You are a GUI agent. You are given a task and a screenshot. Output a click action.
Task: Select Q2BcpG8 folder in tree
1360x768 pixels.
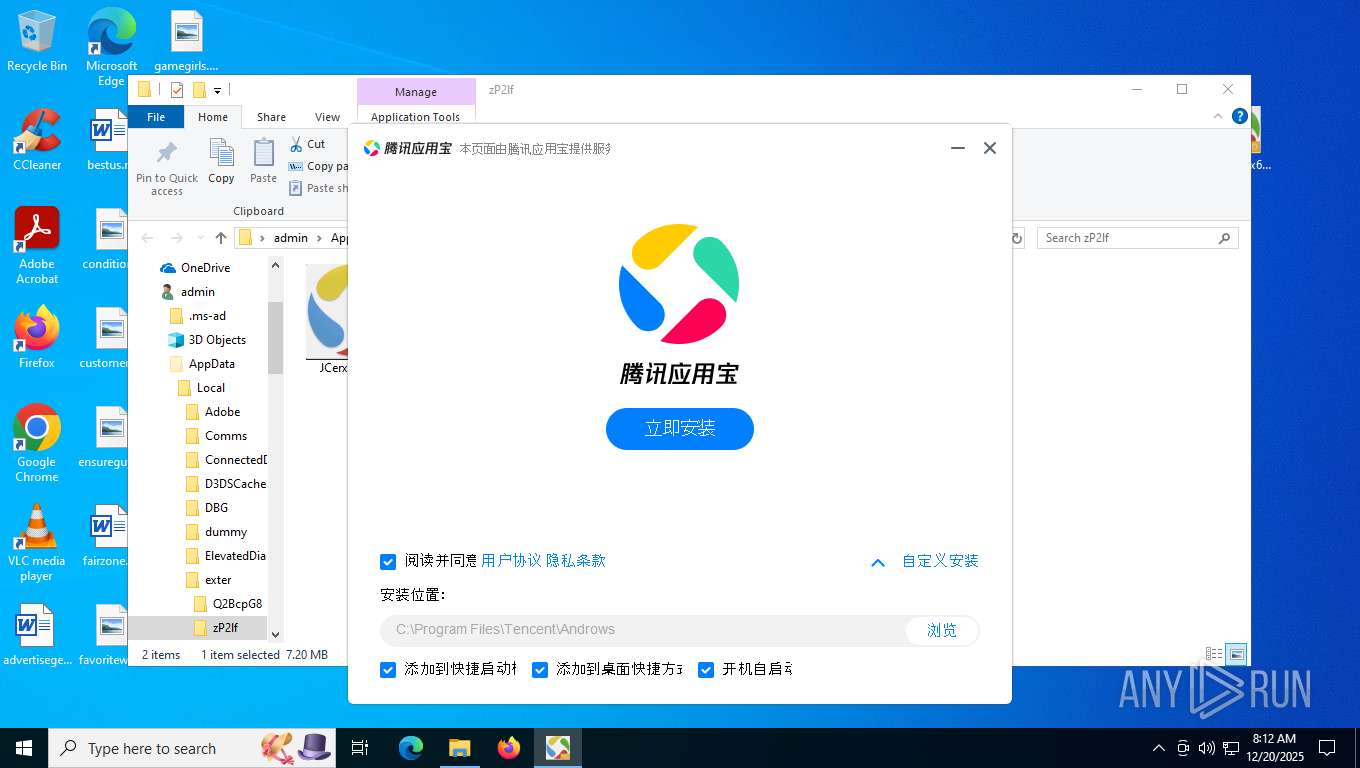(x=237, y=604)
